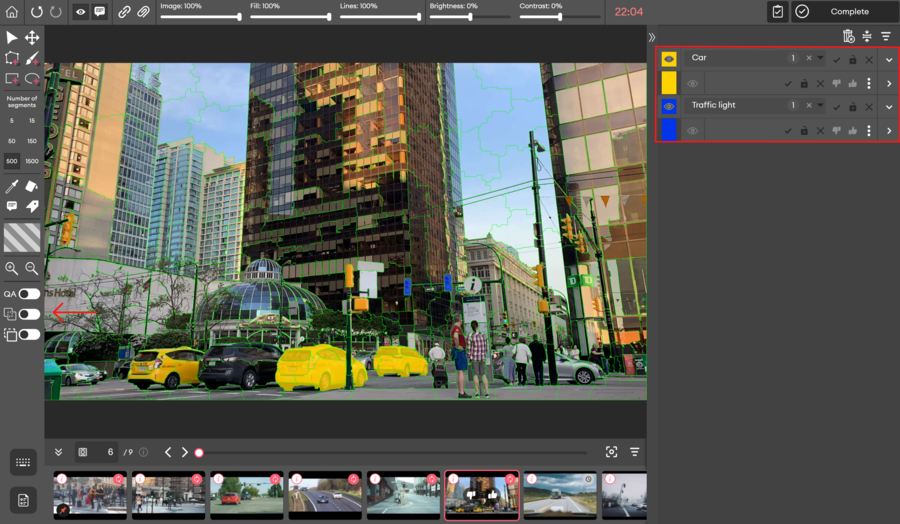Screen dimensions: 900x524
Task: Adjust the Image opacity slider
Action: tap(200, 17)
